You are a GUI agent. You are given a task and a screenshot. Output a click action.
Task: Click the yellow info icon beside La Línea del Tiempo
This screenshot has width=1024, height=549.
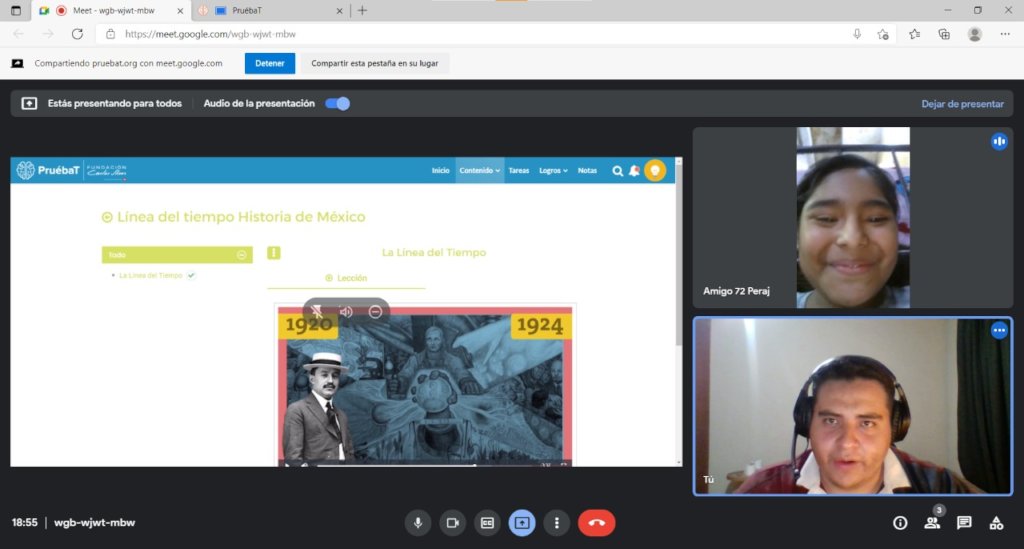tap(274, 253)
